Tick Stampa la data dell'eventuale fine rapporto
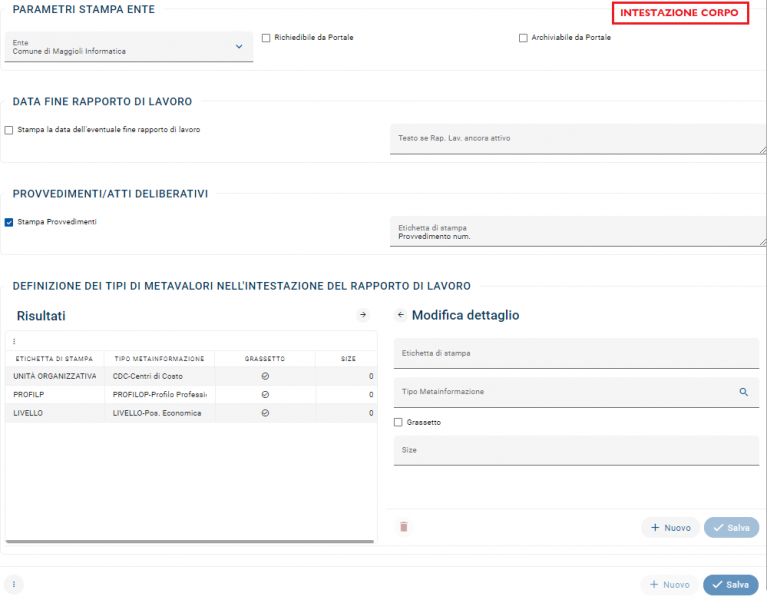 point(9,130)
